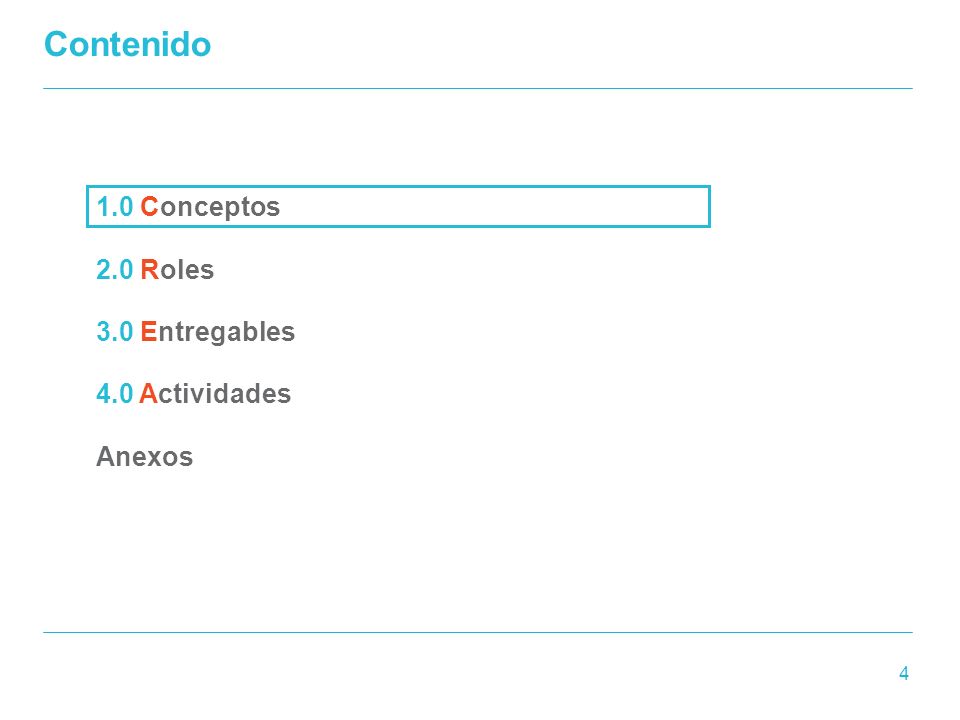Click the blue border of the Conceptos box
960x720 pixels.
[x=398, y=187]
